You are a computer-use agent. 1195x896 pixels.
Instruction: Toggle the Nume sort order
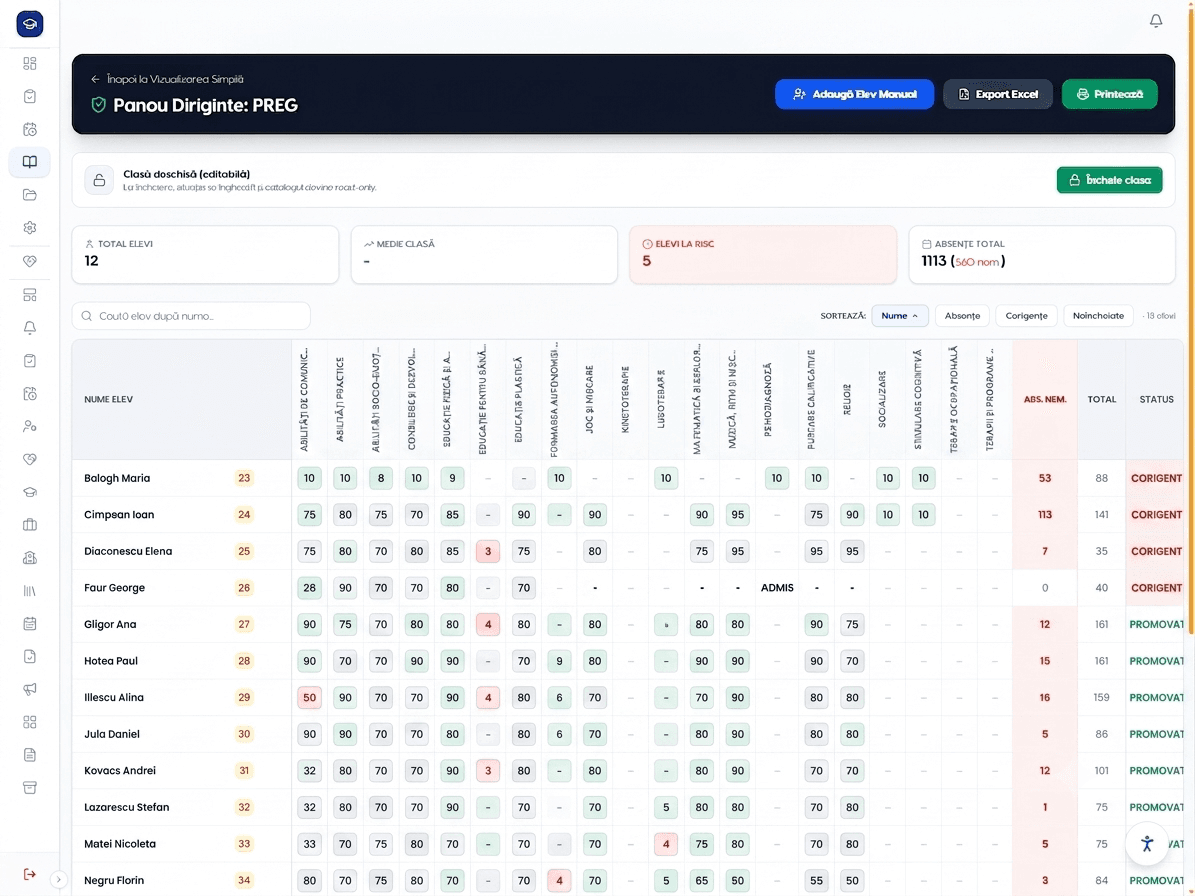899,315
